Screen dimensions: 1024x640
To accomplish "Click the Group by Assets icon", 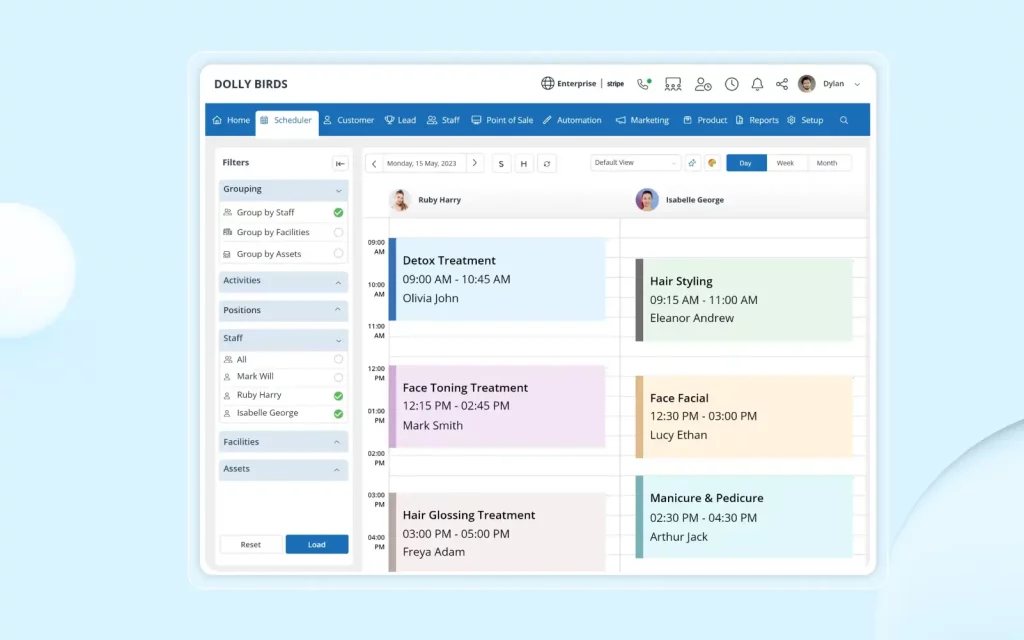I will pos(227,254).
